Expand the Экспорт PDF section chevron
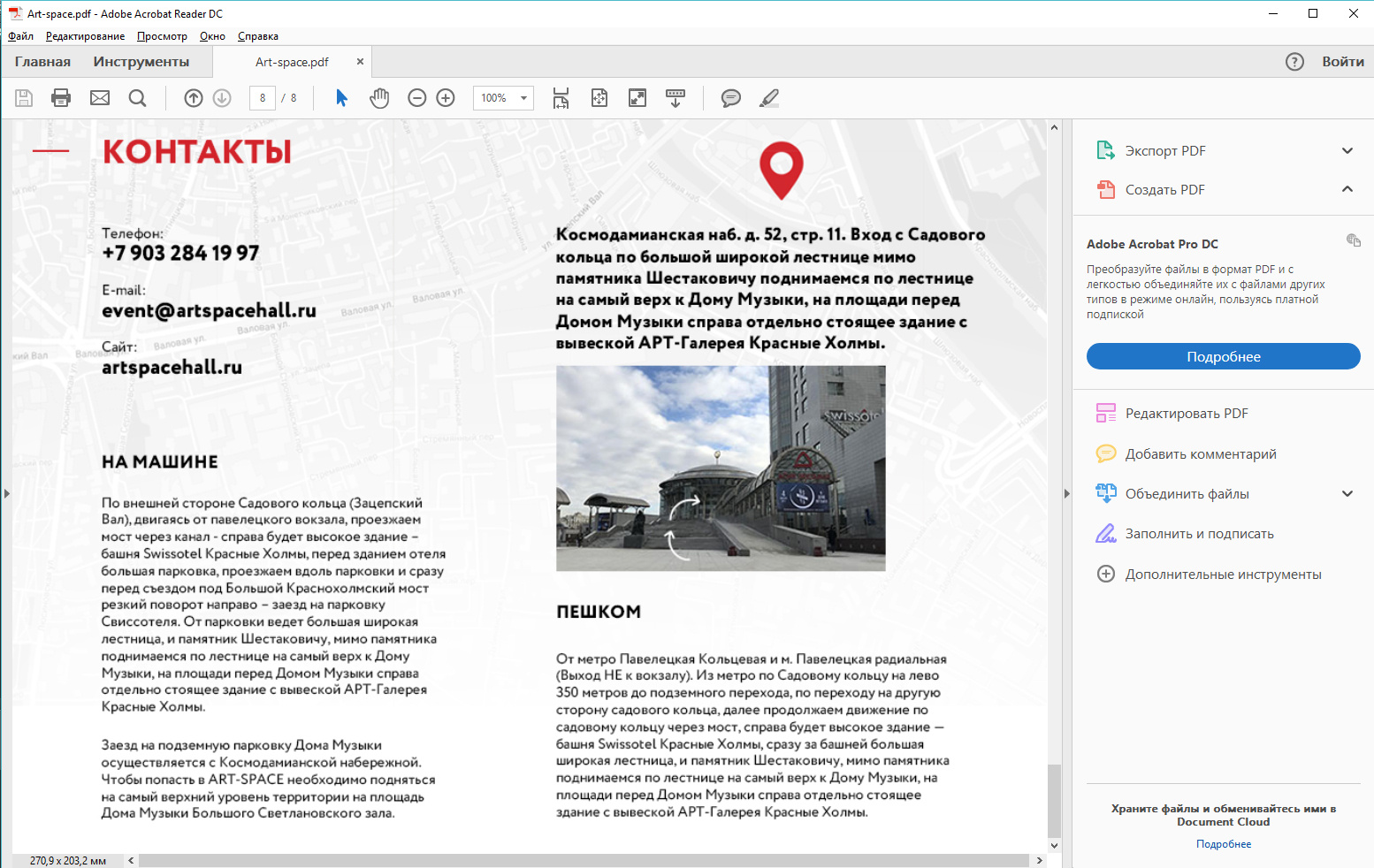 1347,150
